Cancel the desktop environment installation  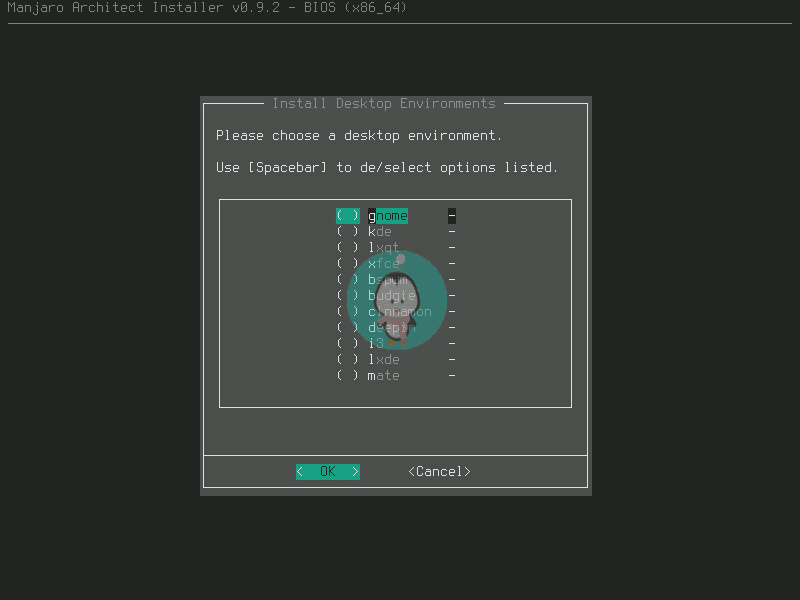point(438,470)
